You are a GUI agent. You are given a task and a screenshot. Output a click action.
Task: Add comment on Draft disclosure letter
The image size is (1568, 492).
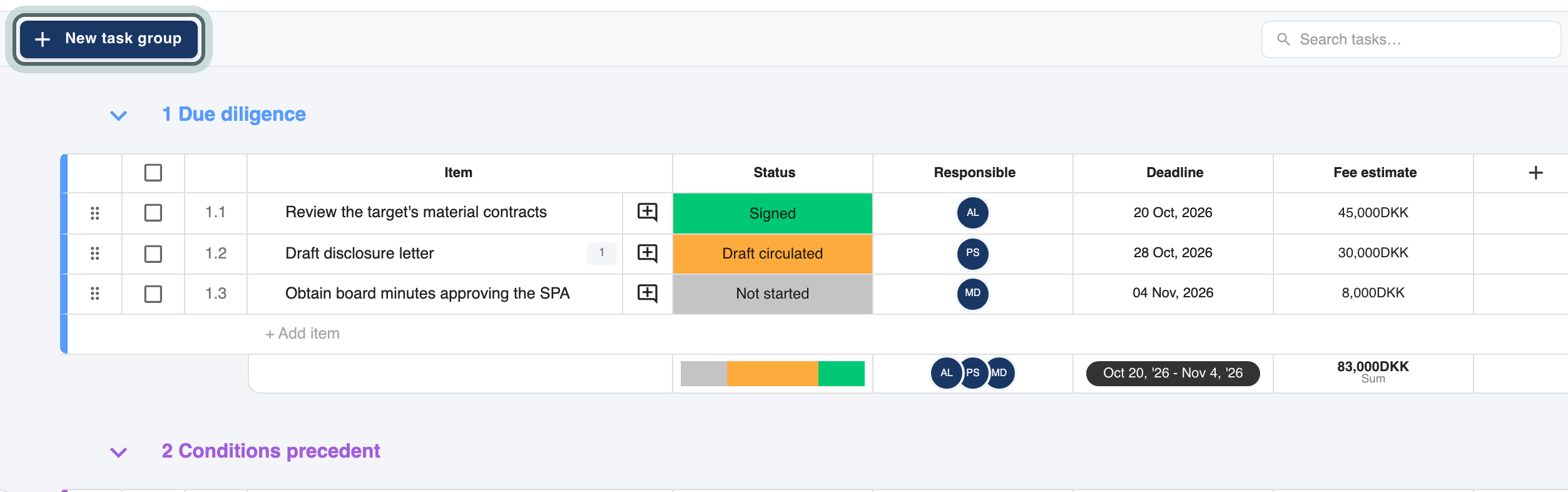pyautogui.click(x=647, y=254)
